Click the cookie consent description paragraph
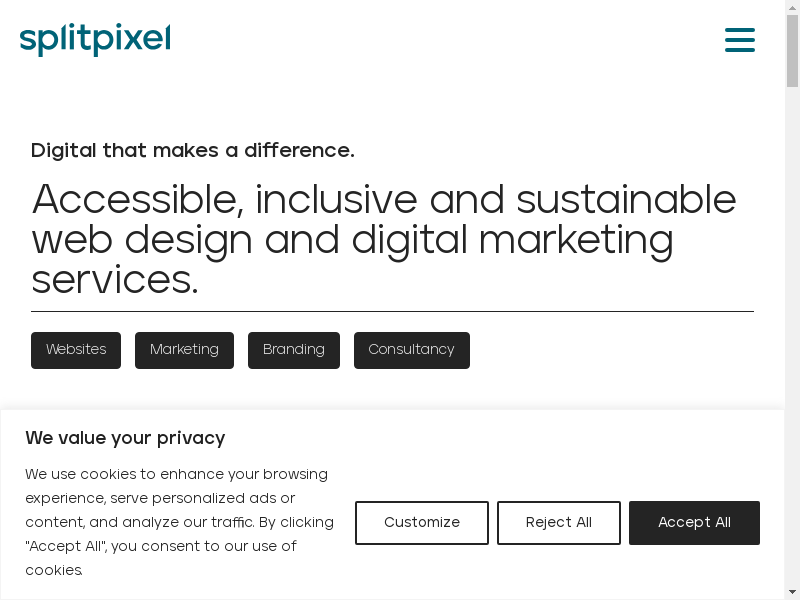 click(179, 522)
